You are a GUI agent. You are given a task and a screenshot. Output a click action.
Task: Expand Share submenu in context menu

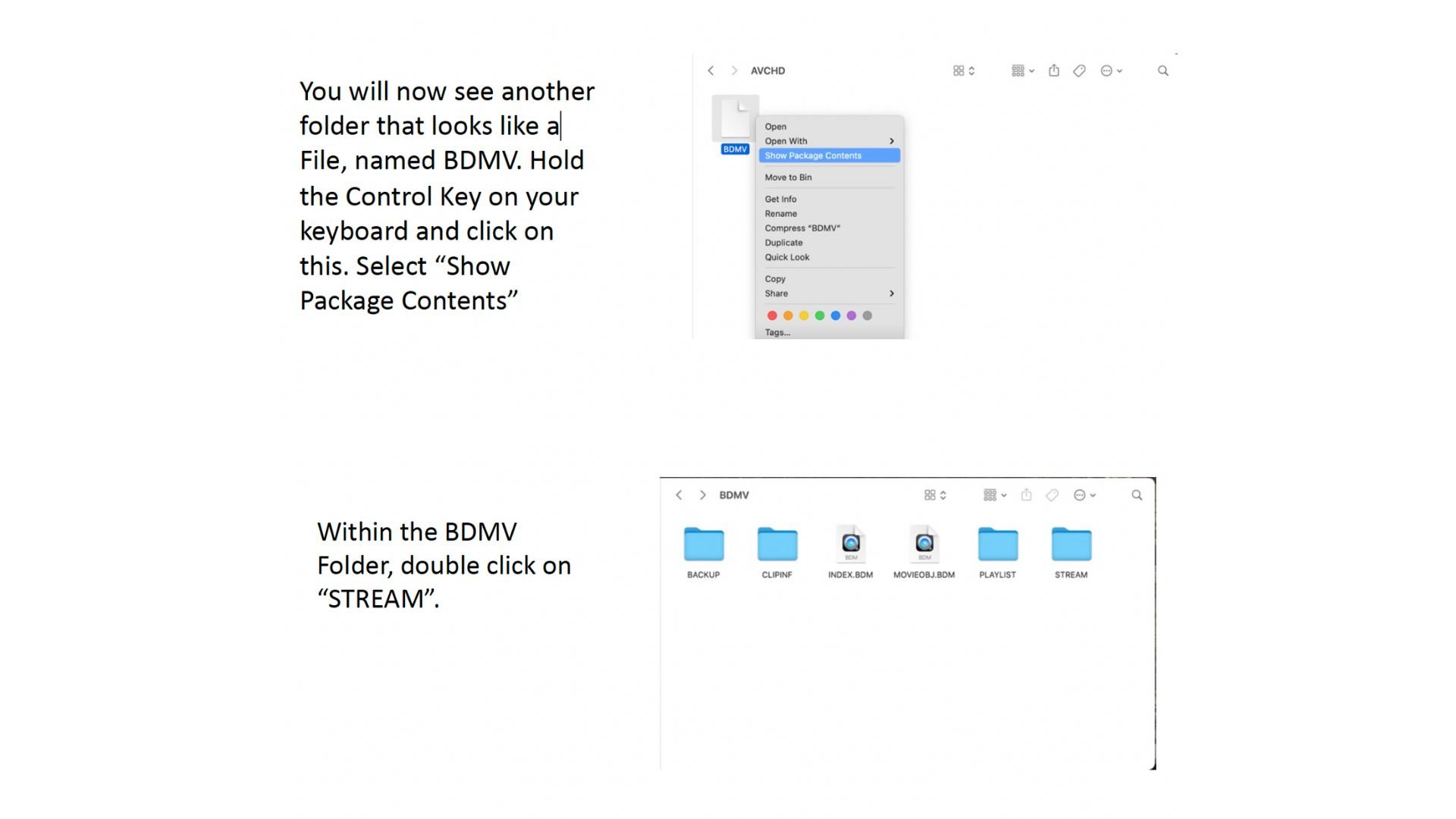click(x=829, y=293)
